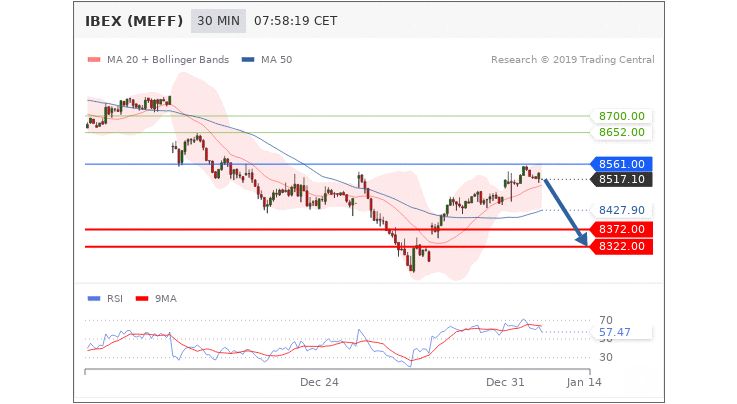The height and width of the screenshot is (404, 737).
Task: Click the RSI 70 level label
Action: pyautogui.click(x=606, y=320)
